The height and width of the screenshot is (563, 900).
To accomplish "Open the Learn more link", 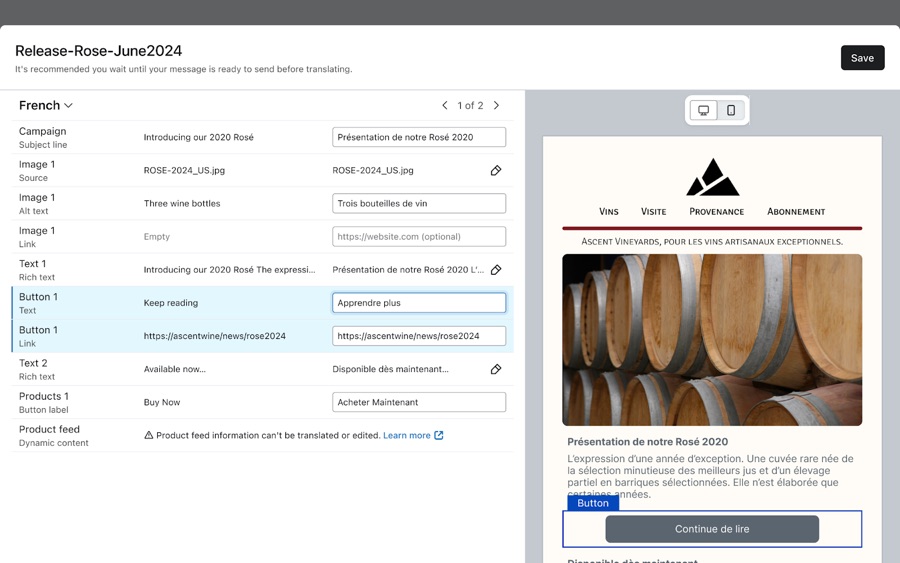I will click(x=406, y=436).
